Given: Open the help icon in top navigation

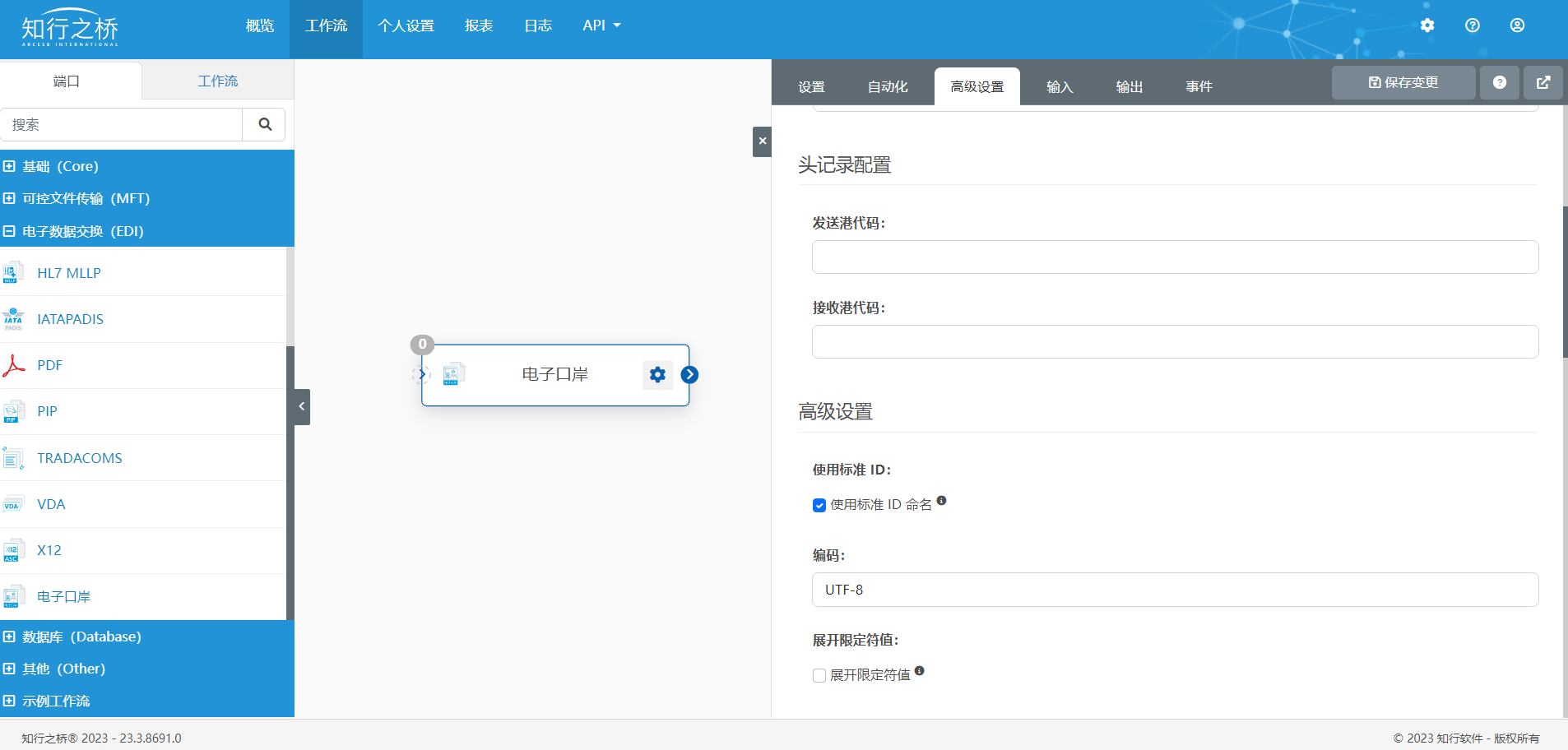Looking at the screenshot, I should pyautogui.click(x=1473, y=25).
